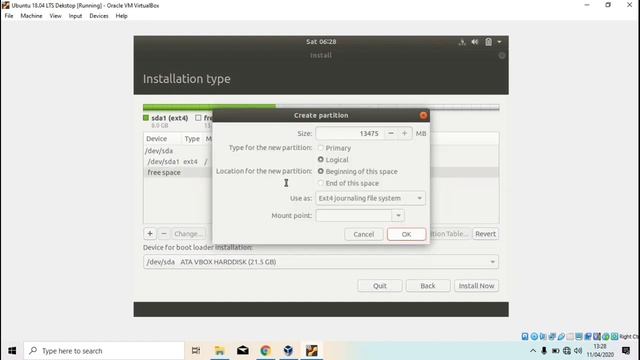Expand the Ubuntu system menu arrow

click(499, 42)
